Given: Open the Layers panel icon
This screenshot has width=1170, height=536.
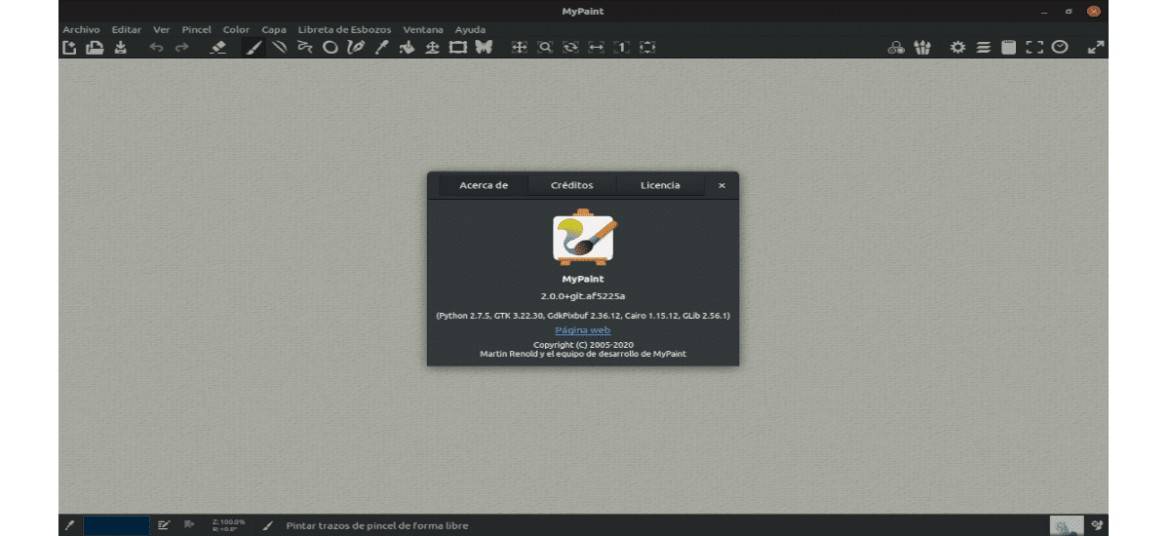Looking at the screenshot, I should point(983,48).
